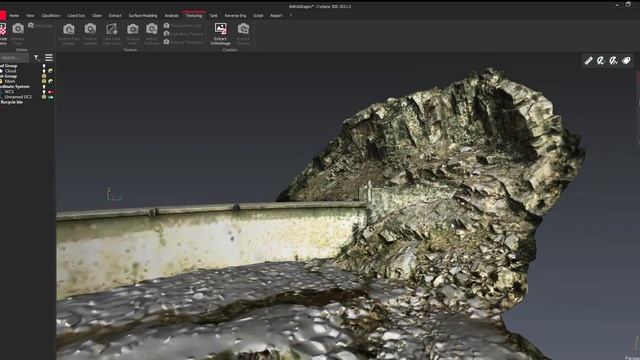The height and width of the screenshot is (360, 640).
Task: Click into the tree search field
Action: 14,58
